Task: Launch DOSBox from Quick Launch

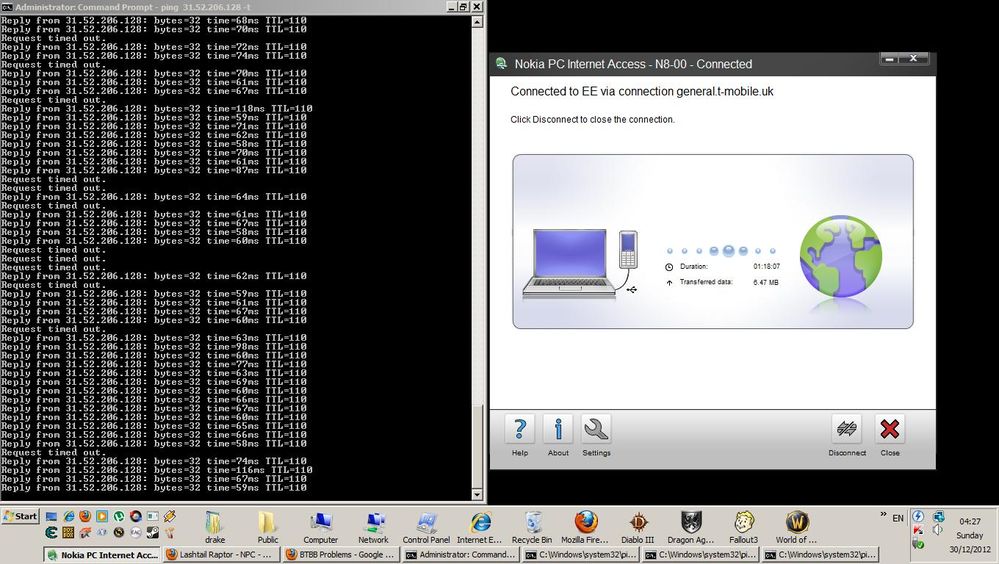Action: pos(68,532)
